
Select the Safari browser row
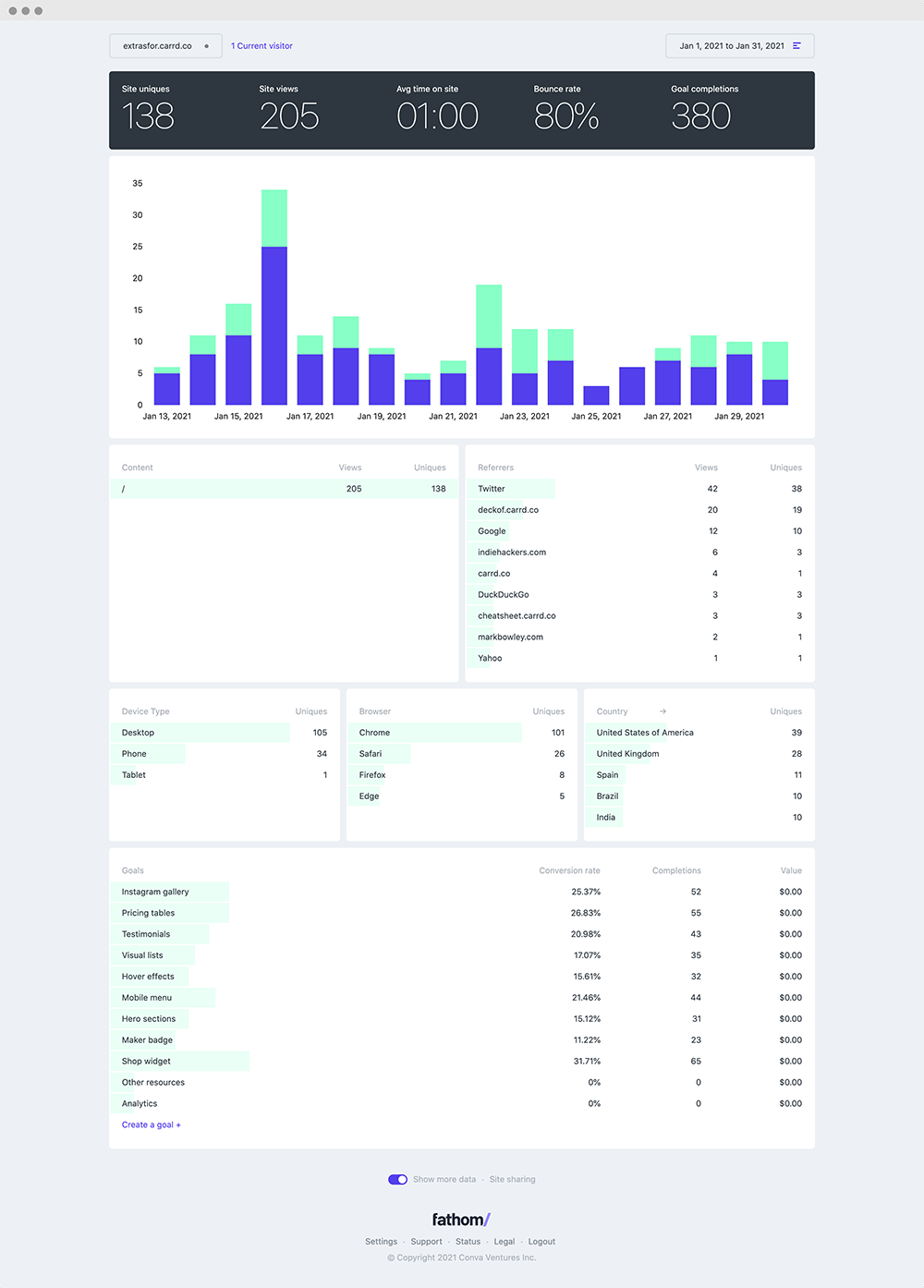[462, 754]
